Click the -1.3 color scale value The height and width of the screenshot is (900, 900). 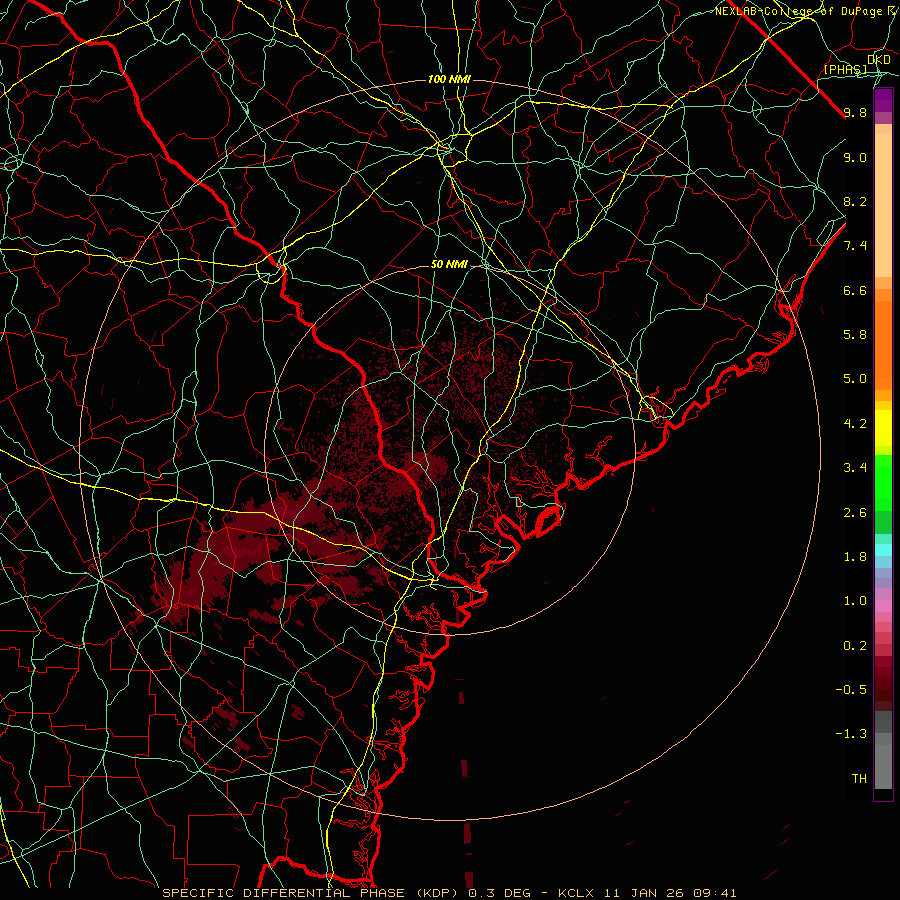pyautogui.click(x=851, y=734)
